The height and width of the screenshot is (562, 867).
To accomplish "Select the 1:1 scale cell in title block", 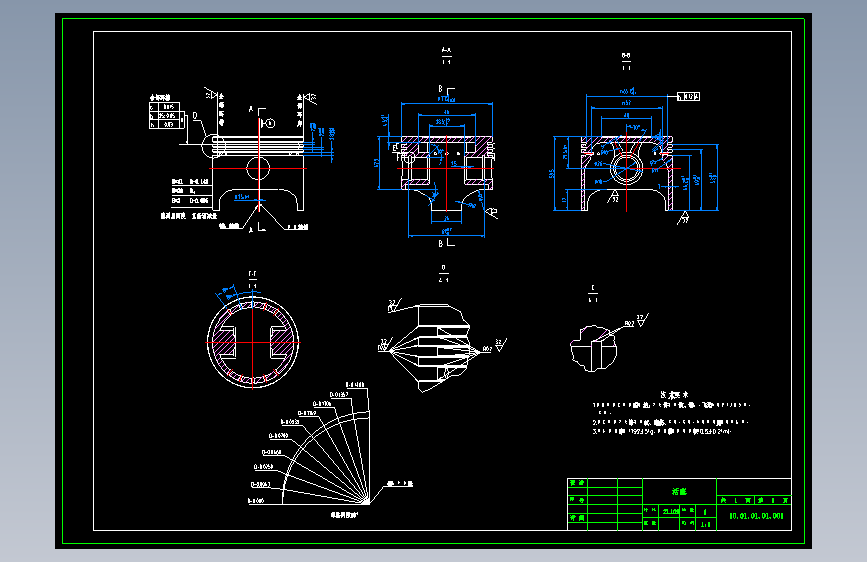I will 706,524.
